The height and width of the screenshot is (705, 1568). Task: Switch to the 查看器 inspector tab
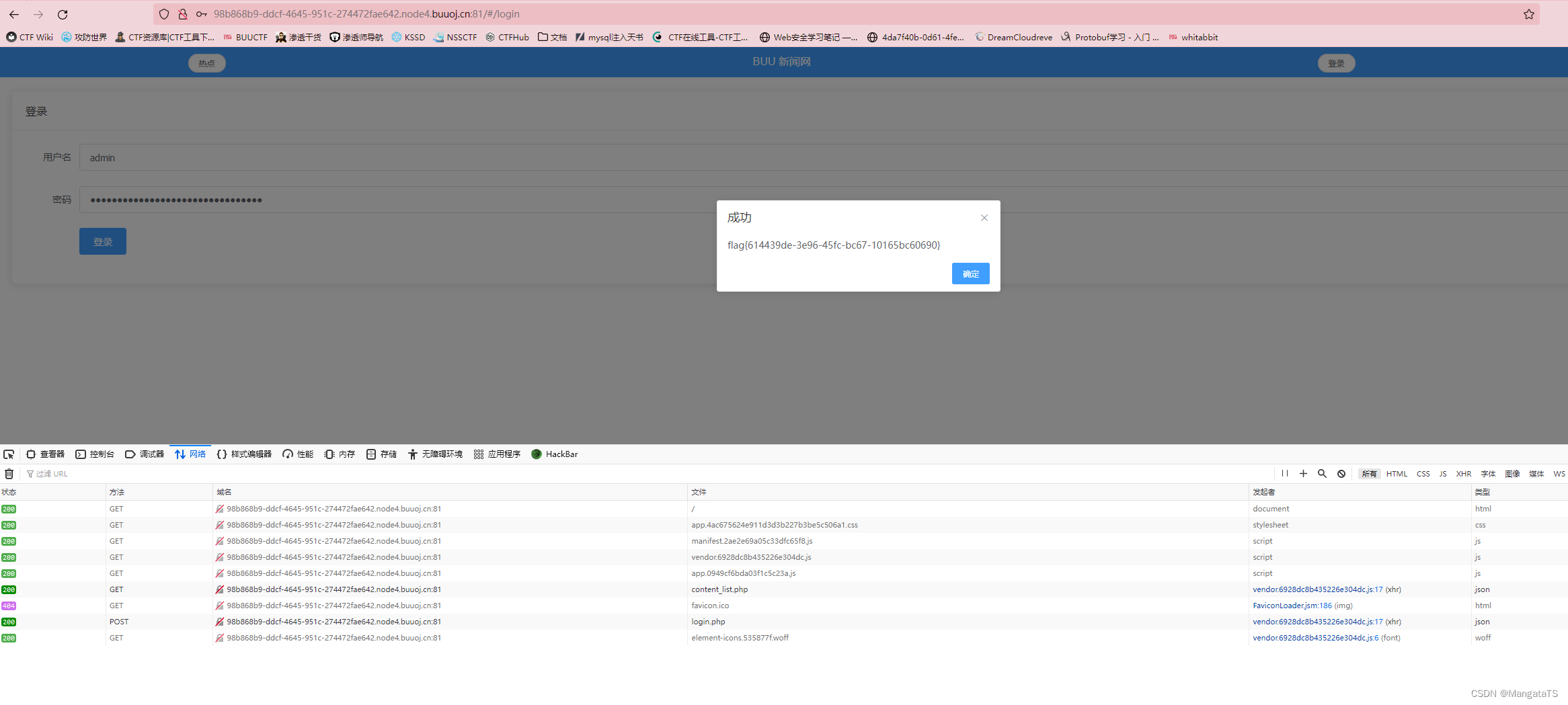pyautogui.click(x=46, y=454)
